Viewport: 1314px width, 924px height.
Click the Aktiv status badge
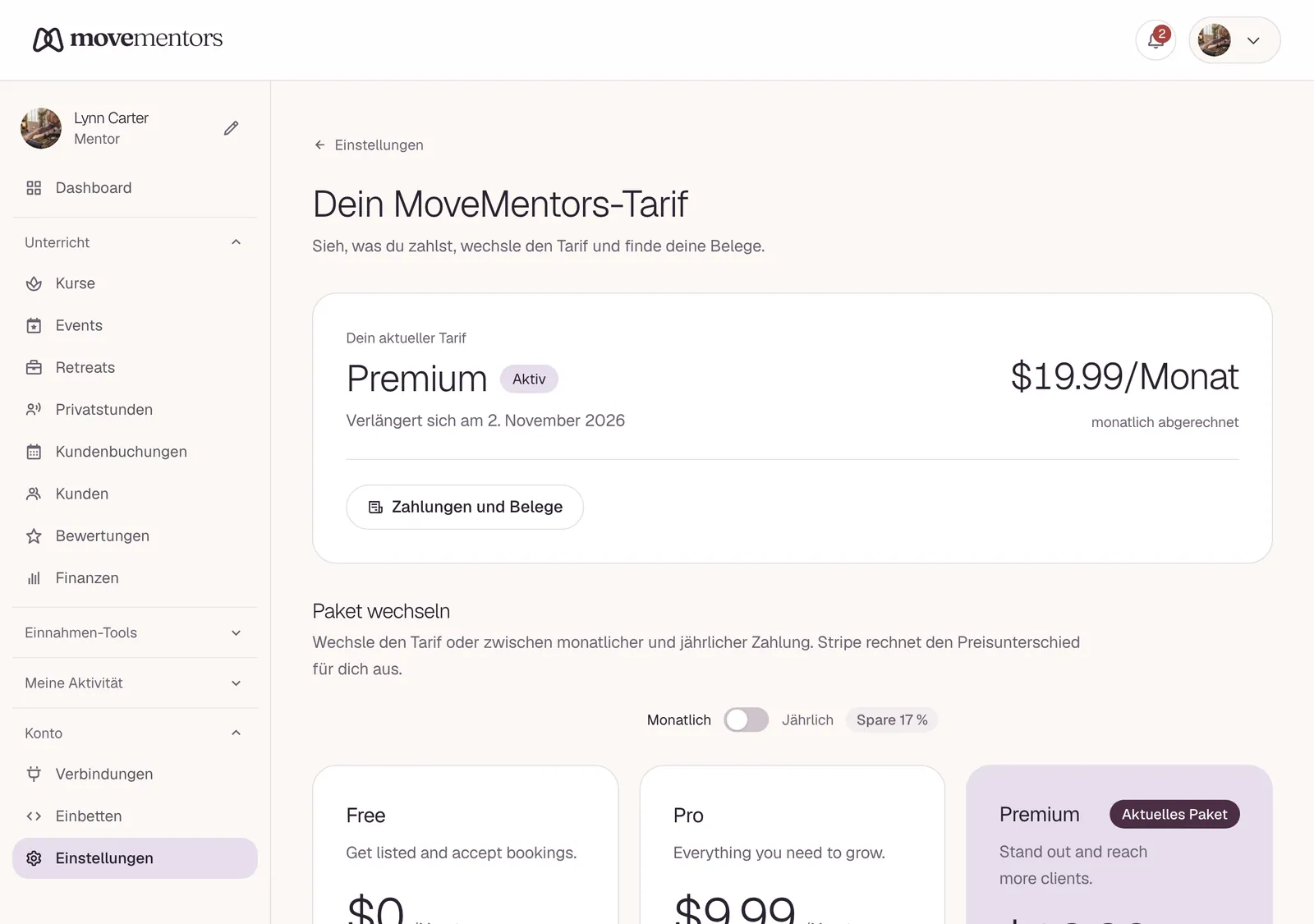[x=529, y=379]
